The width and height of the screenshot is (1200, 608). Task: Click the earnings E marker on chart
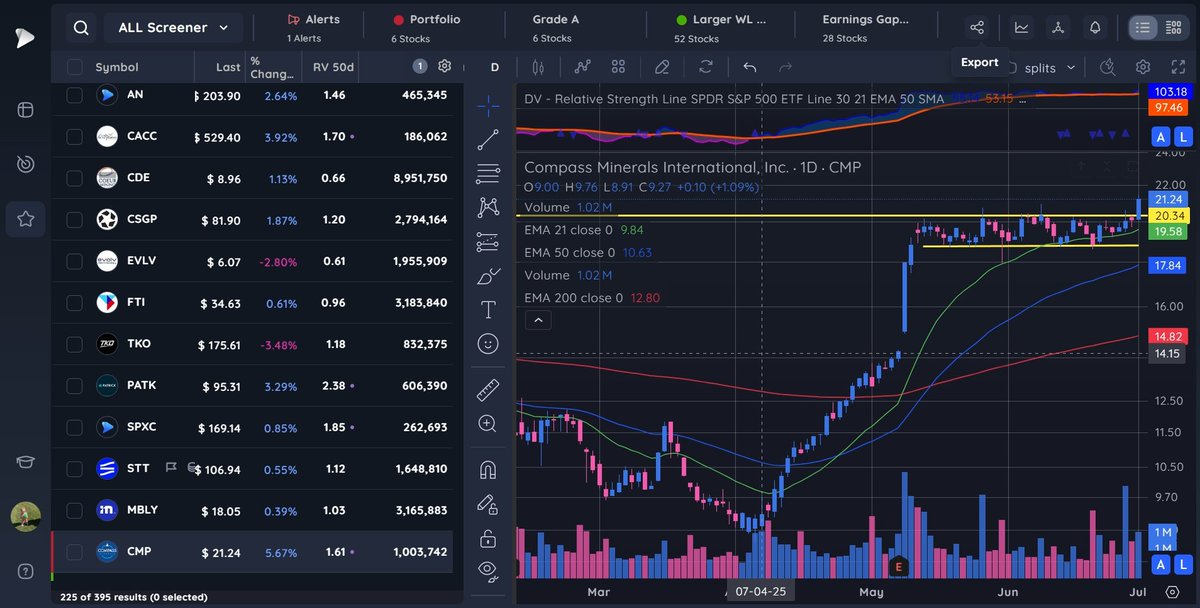[898, 566]
